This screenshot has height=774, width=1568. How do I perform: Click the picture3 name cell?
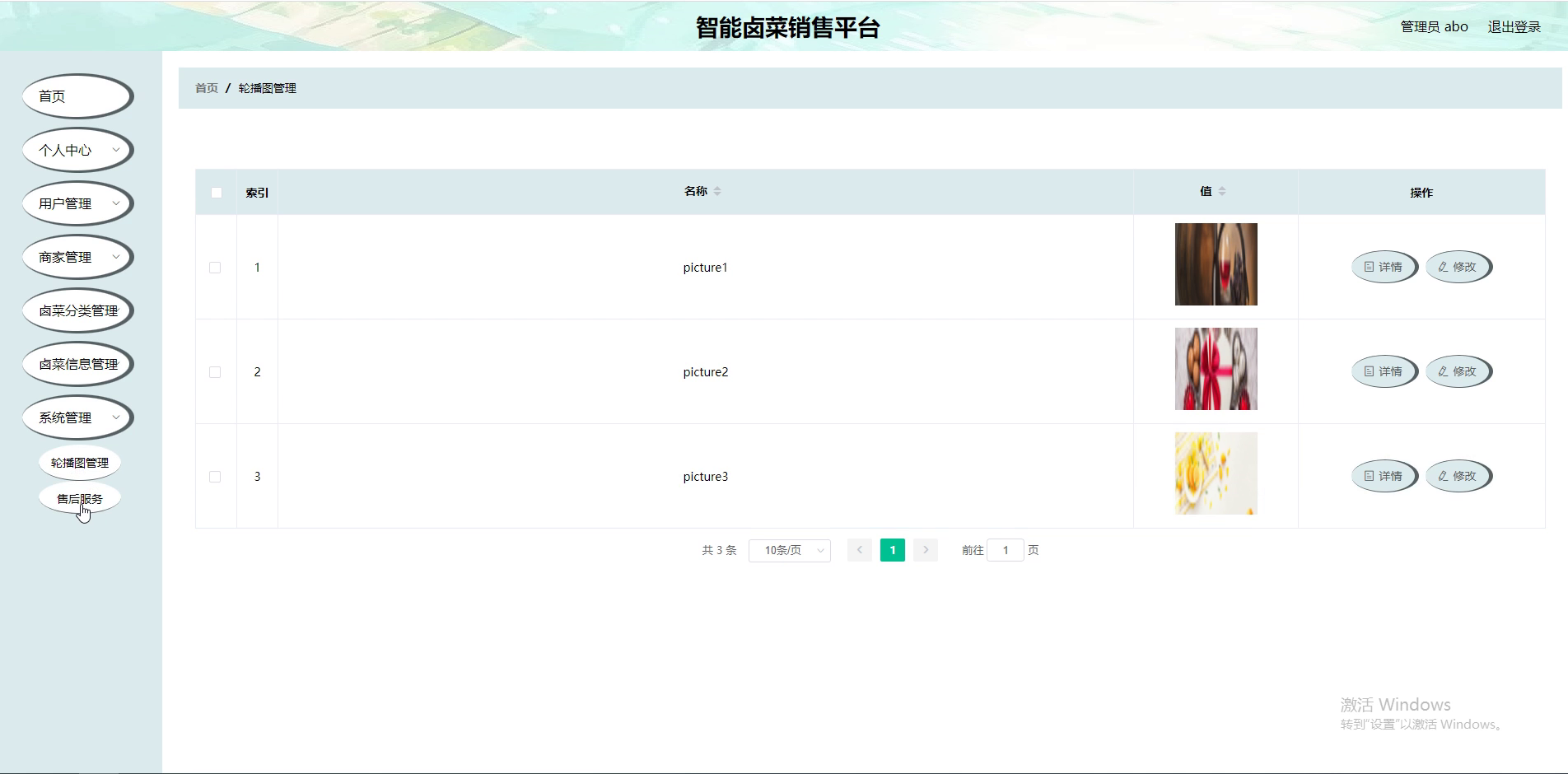point(706,477)
